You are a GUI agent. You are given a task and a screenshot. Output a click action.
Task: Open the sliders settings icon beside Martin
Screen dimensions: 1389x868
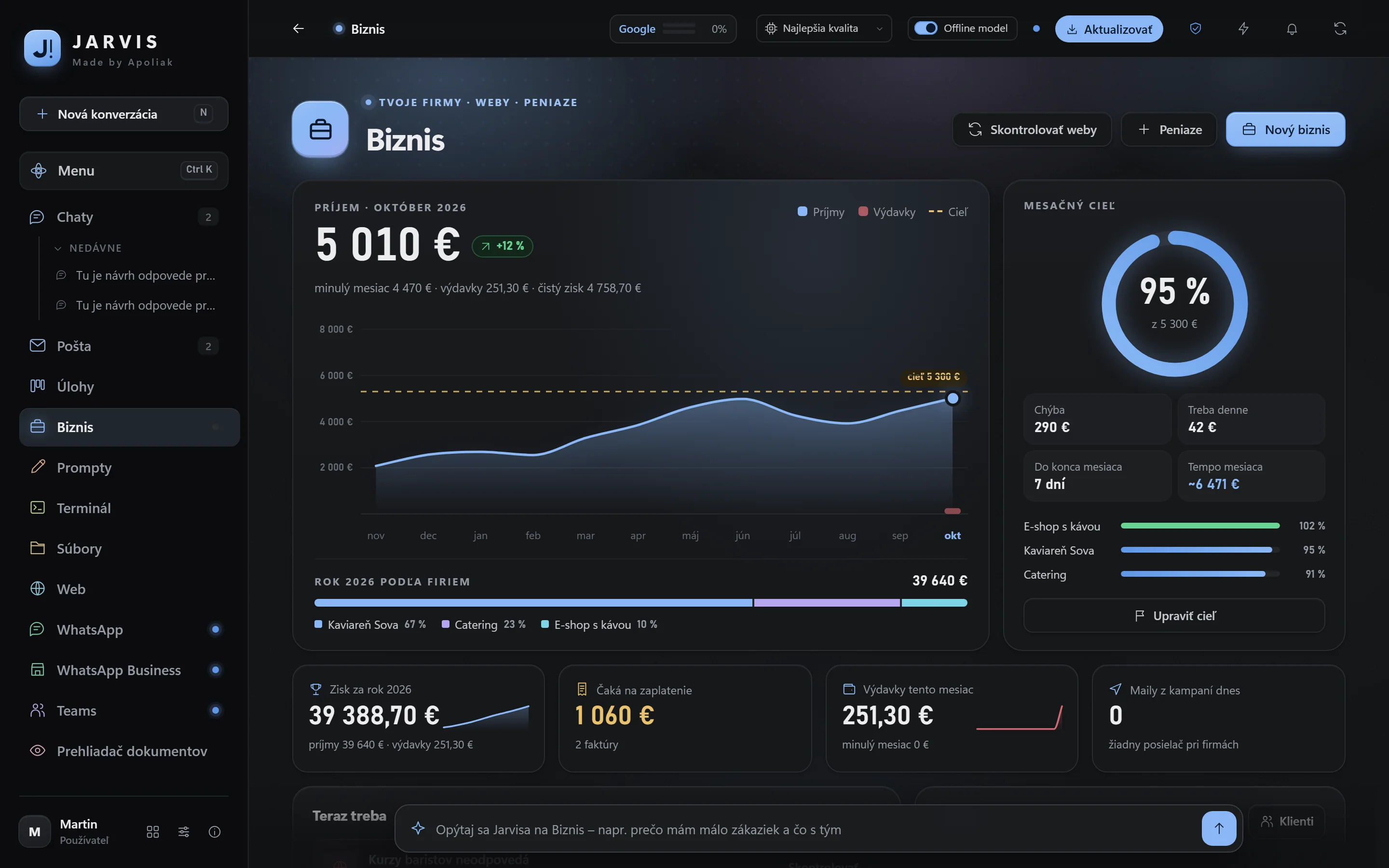coord(184,832)
